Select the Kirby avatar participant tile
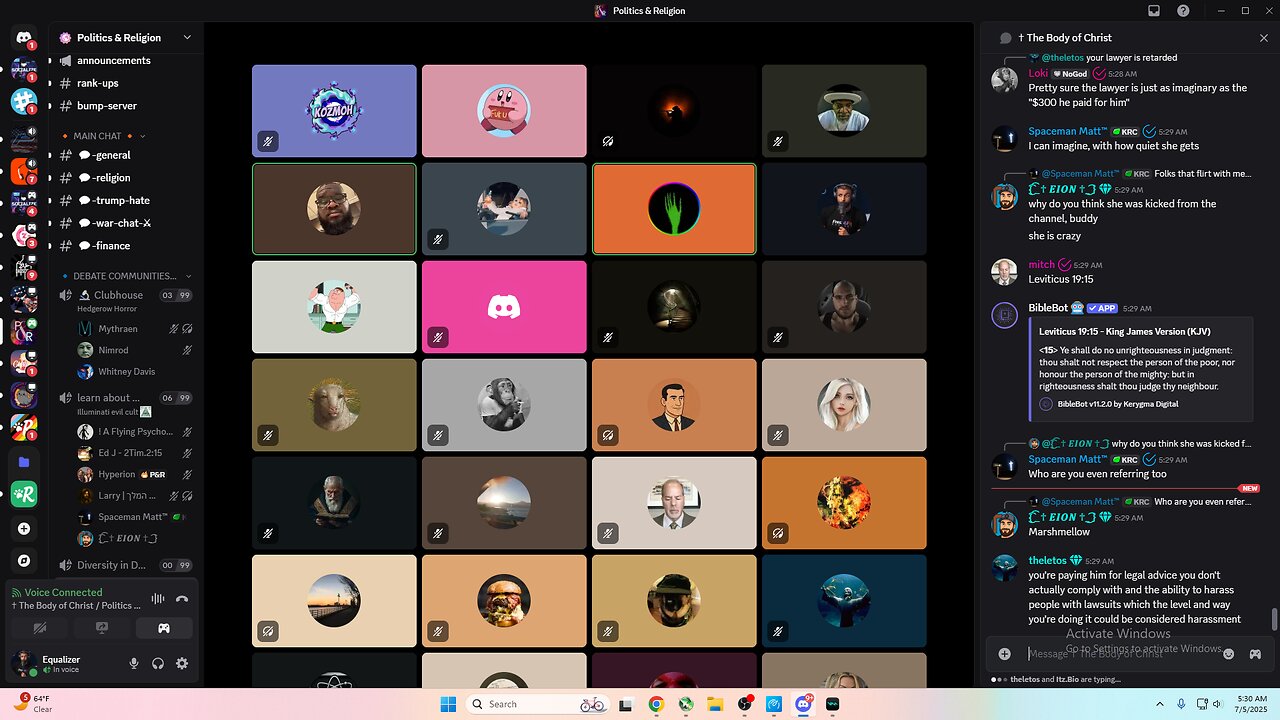This screenshot has width=1280, height=720. pyautogui.click(x=504, y=111)
